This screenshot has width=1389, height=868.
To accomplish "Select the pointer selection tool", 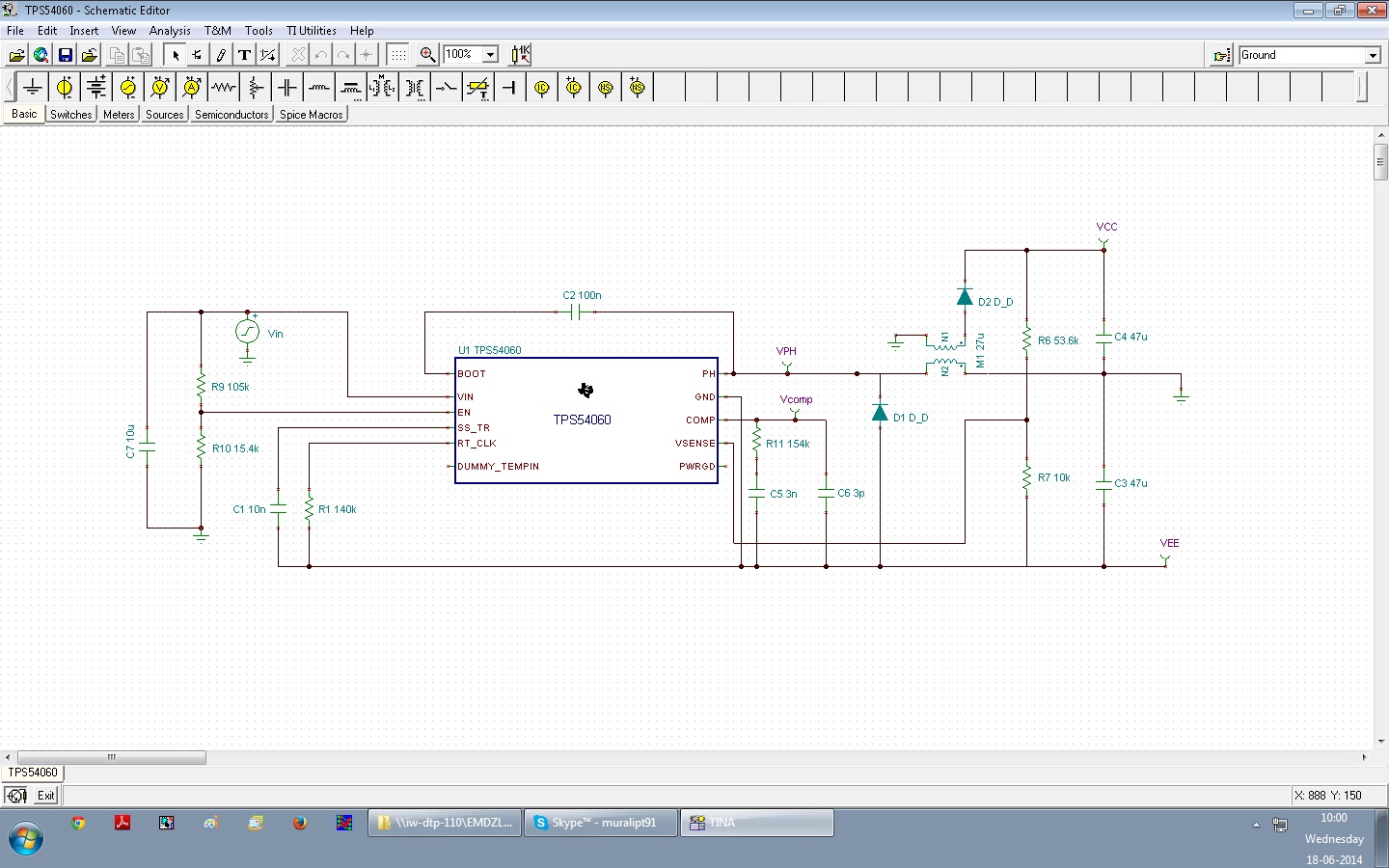I will tap(176, 55).
